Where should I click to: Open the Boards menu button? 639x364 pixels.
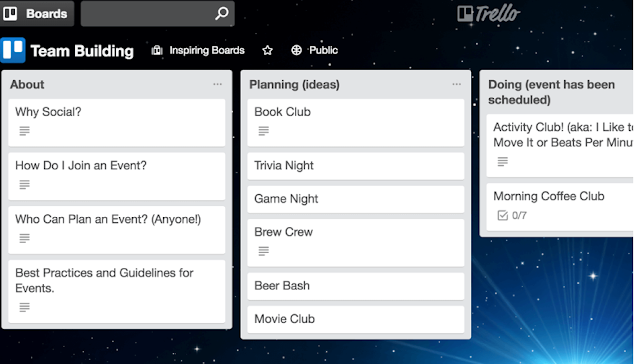36,13
